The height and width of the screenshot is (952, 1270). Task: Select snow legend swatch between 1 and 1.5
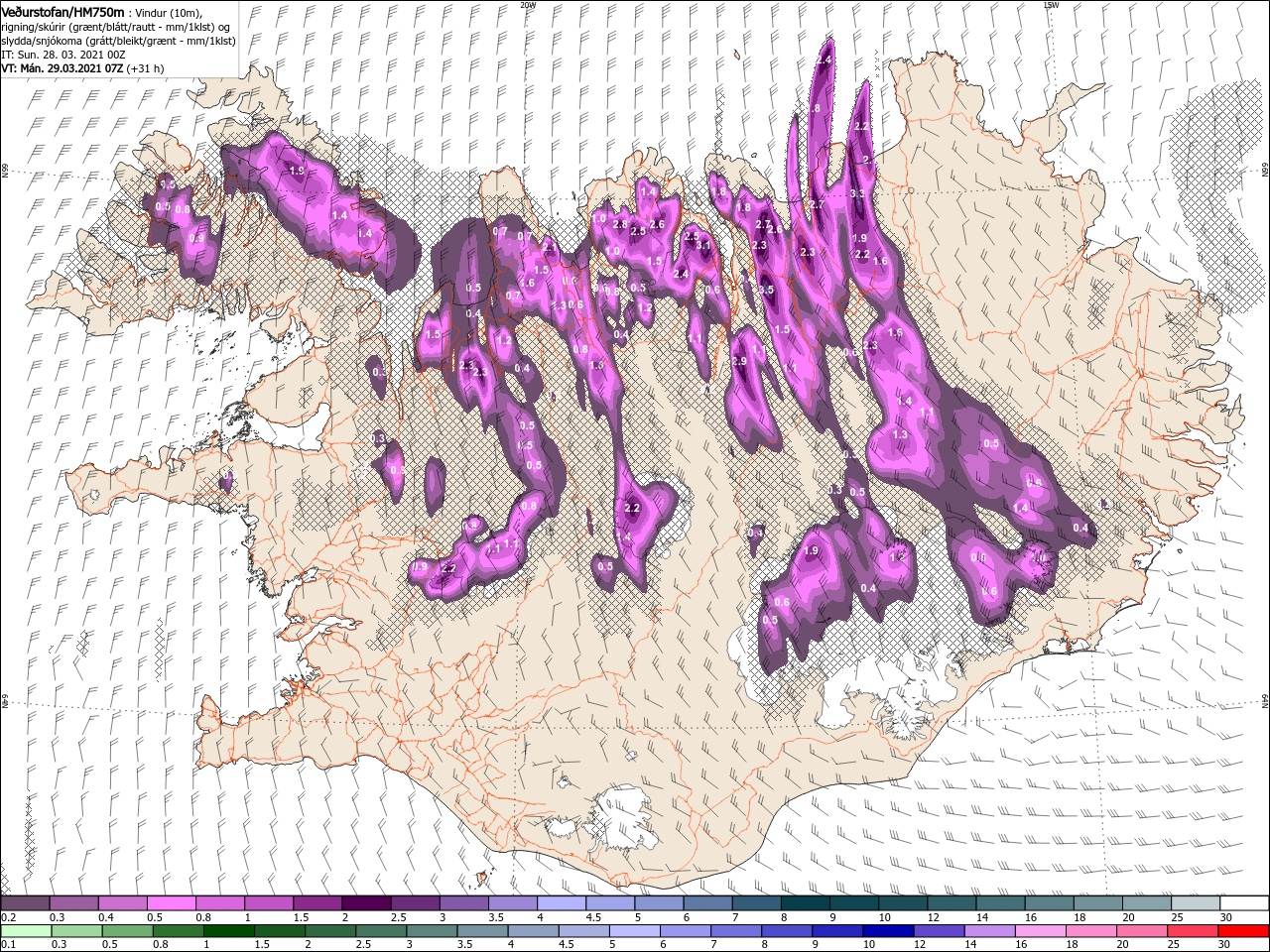[x=268, y=903]
